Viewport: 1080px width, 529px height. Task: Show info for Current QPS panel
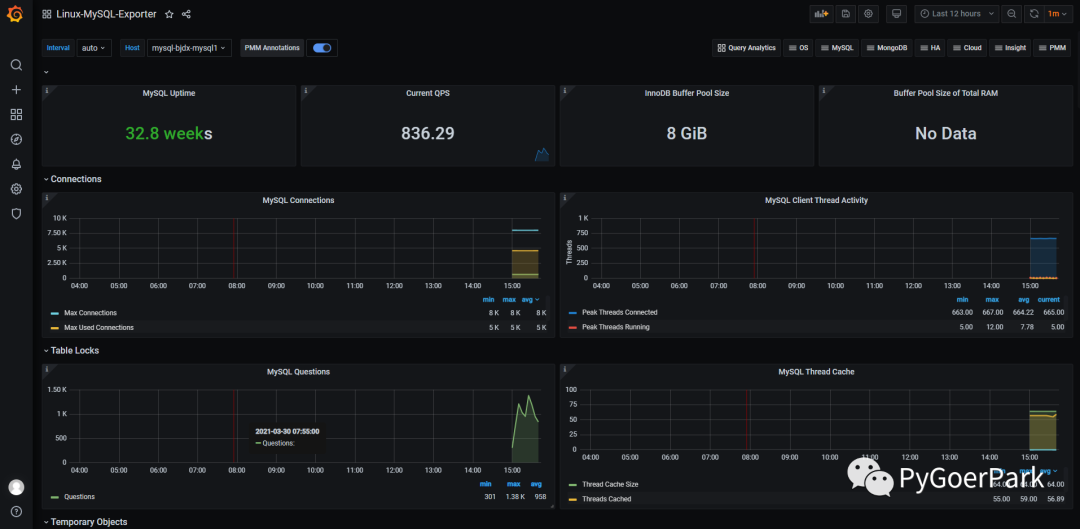tap(305, 90)
